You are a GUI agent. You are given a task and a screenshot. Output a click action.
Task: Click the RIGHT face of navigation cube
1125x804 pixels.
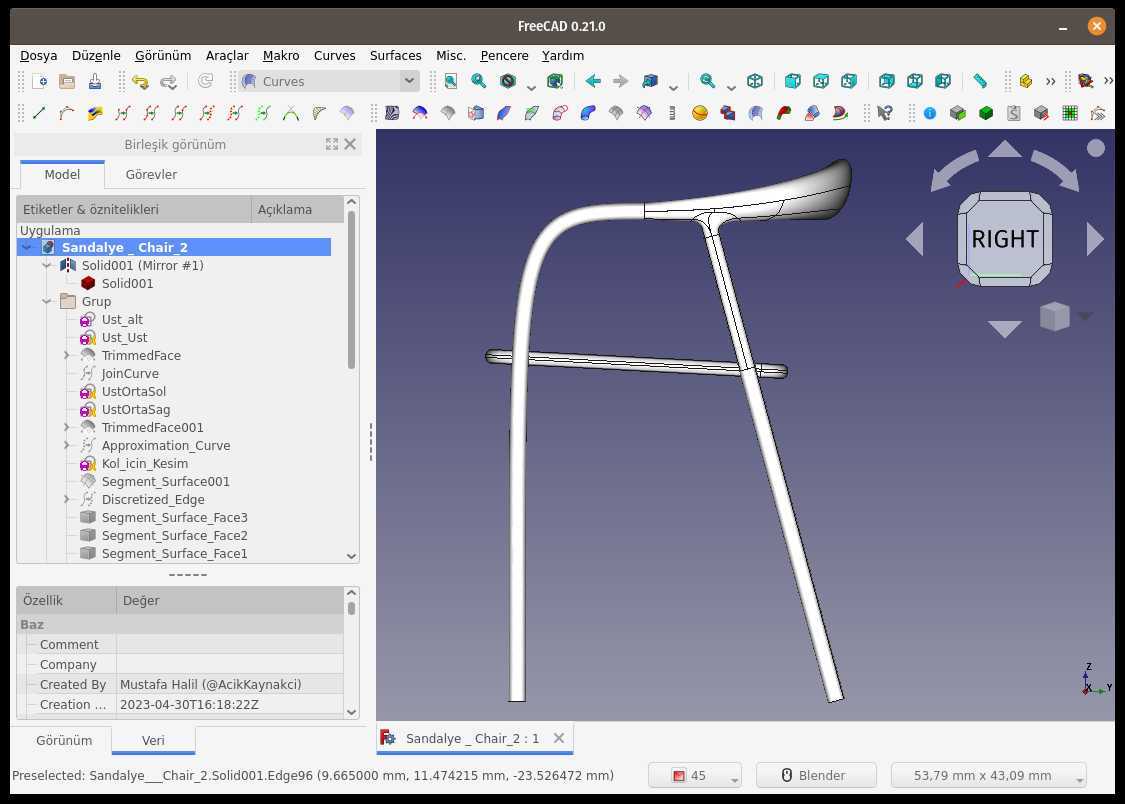[x=1004, y=239]
